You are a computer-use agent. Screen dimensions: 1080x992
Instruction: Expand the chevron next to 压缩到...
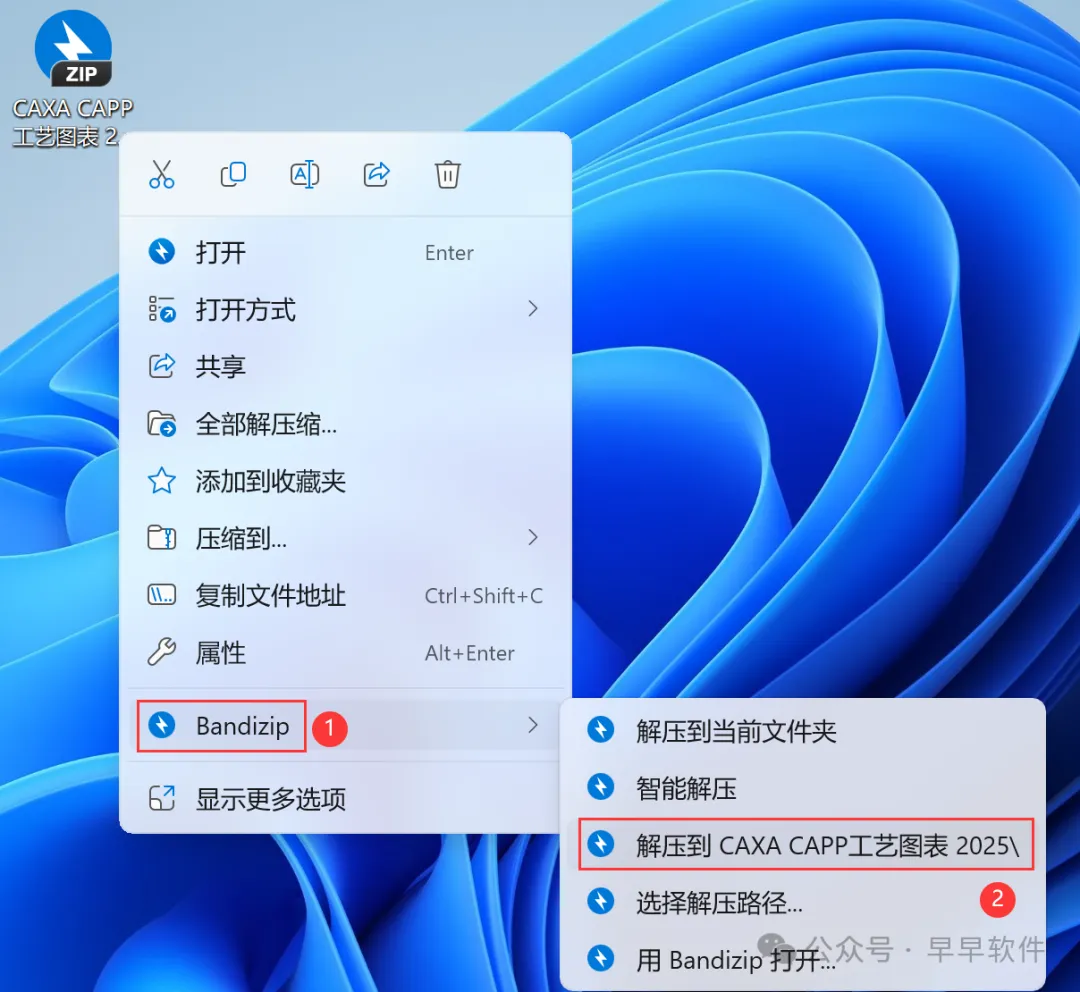(532, 537)
